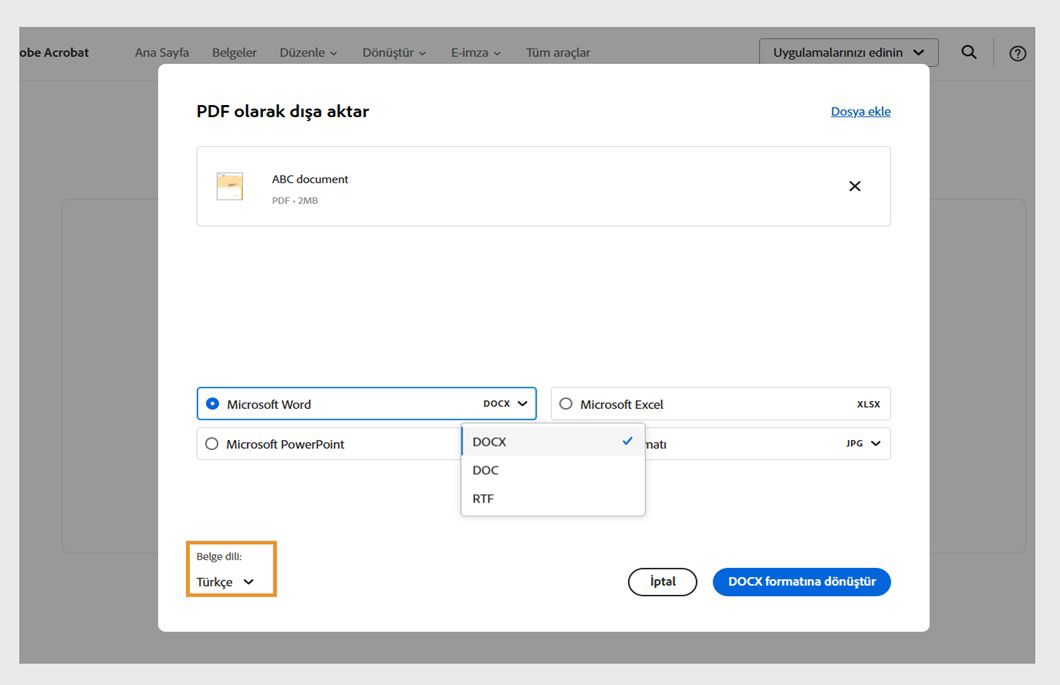The height and width of the screenshot is (685, 1060).
Task: Expand the JPG image format dropdown
Action: [x=876, y=444]
